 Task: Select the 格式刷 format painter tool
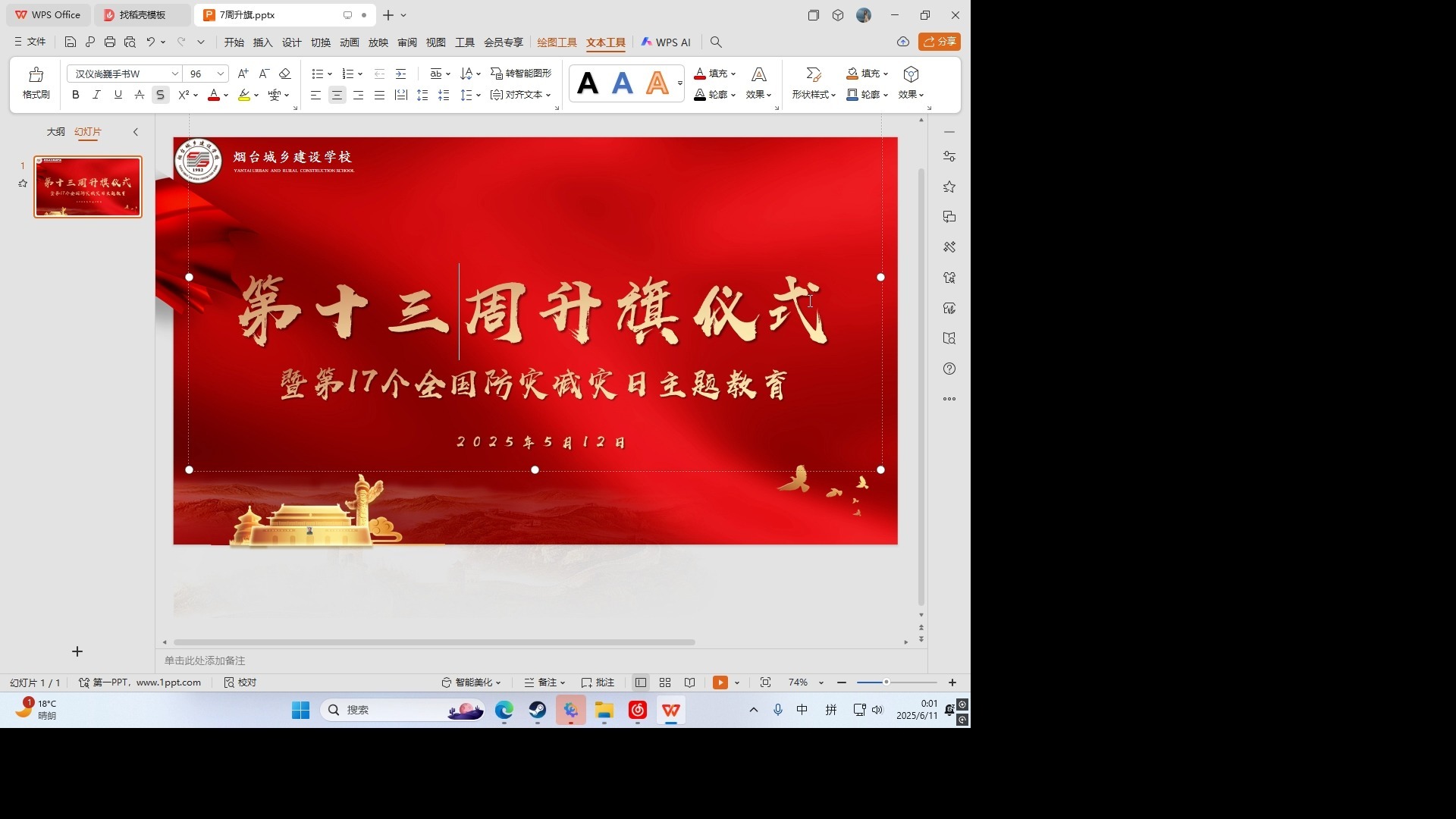(x=35, y=83)
